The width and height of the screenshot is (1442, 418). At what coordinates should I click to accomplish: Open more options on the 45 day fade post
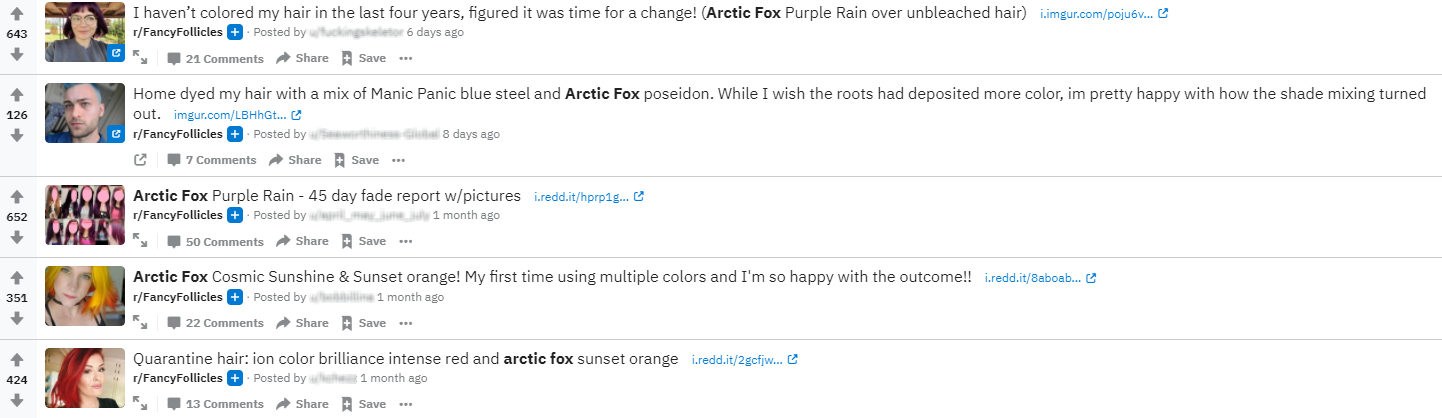(405, 241)
